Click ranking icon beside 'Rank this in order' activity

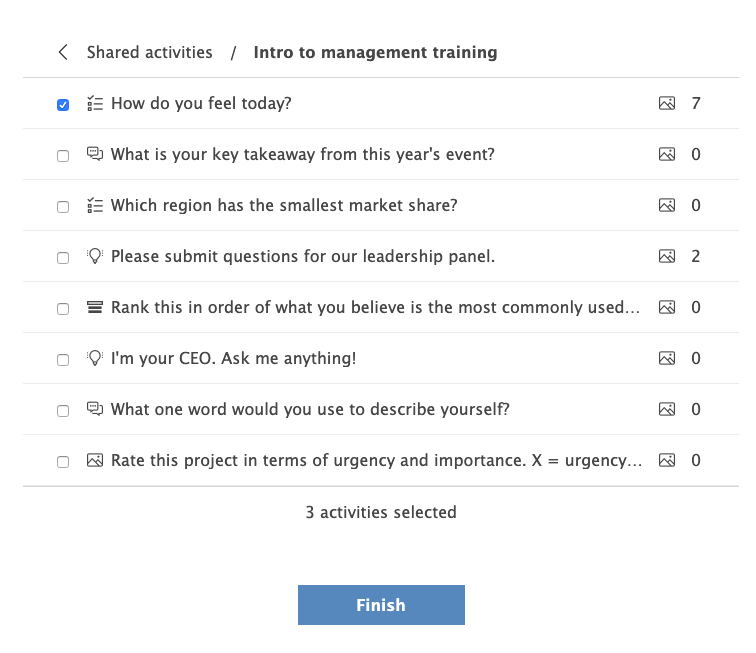click(x=95, y=307)
